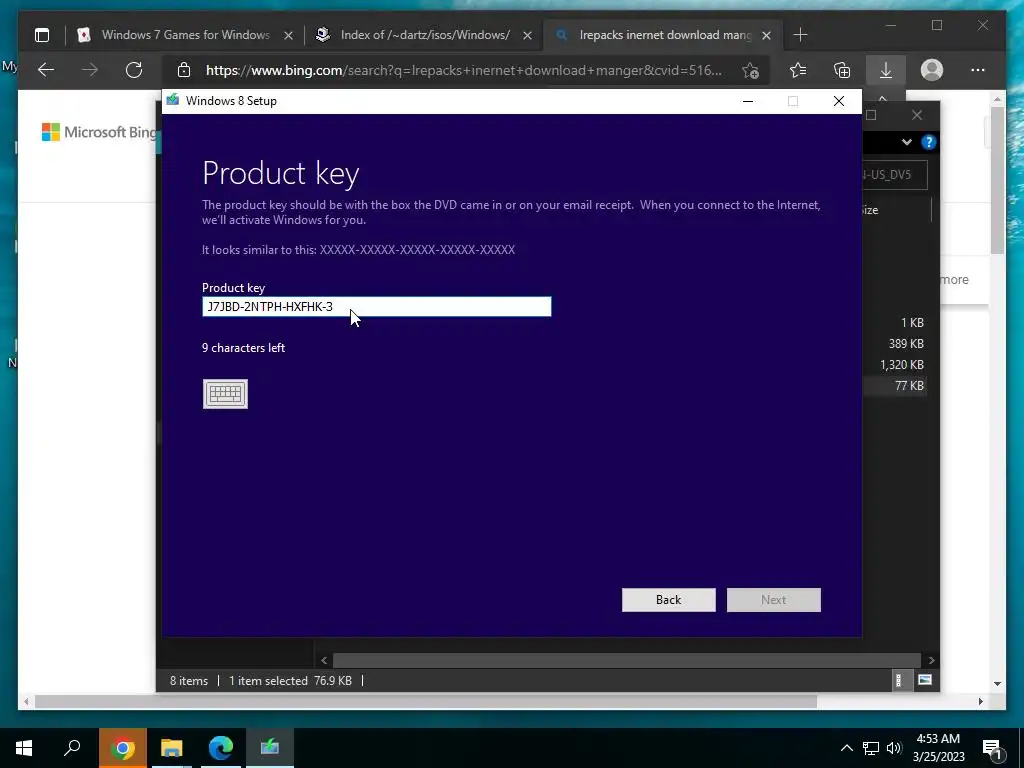Click Edge forward navigation arrow

click(x=89, y=70)
